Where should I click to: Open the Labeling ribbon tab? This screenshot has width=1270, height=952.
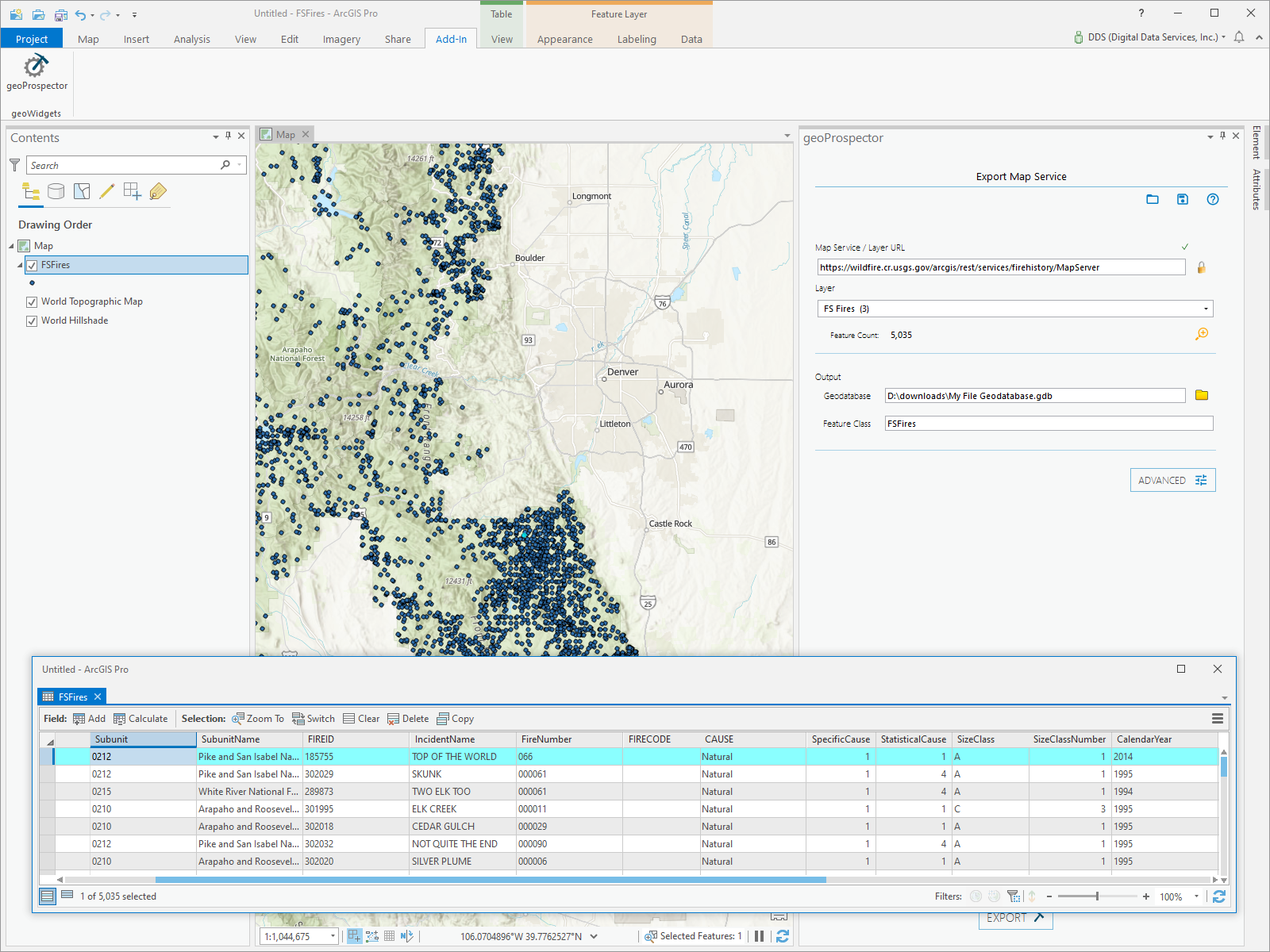tap(637, 39)
